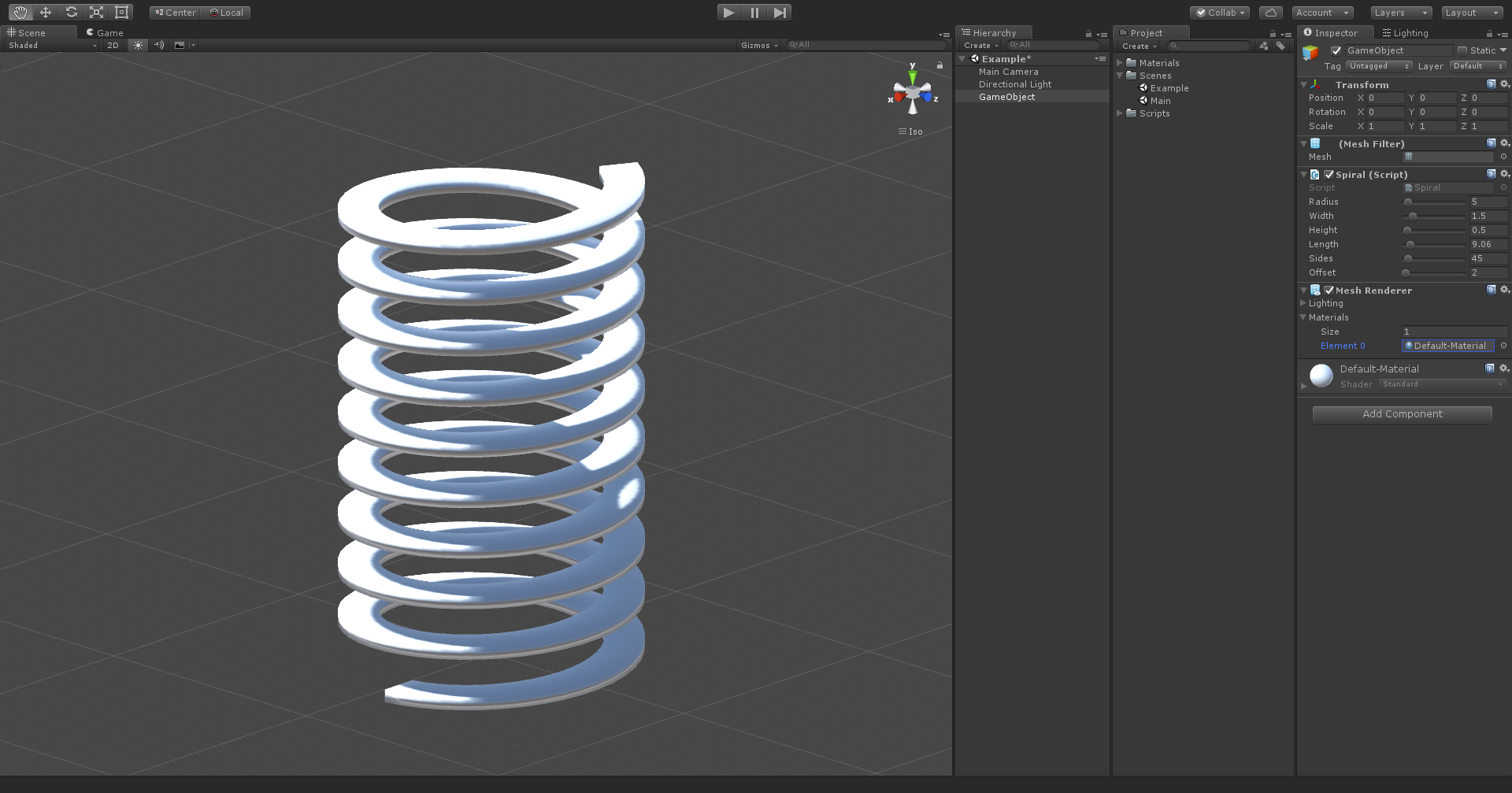Click the Default-Material object picker circle
The image size is (1512, 793).
click(x=1503, y=346)
